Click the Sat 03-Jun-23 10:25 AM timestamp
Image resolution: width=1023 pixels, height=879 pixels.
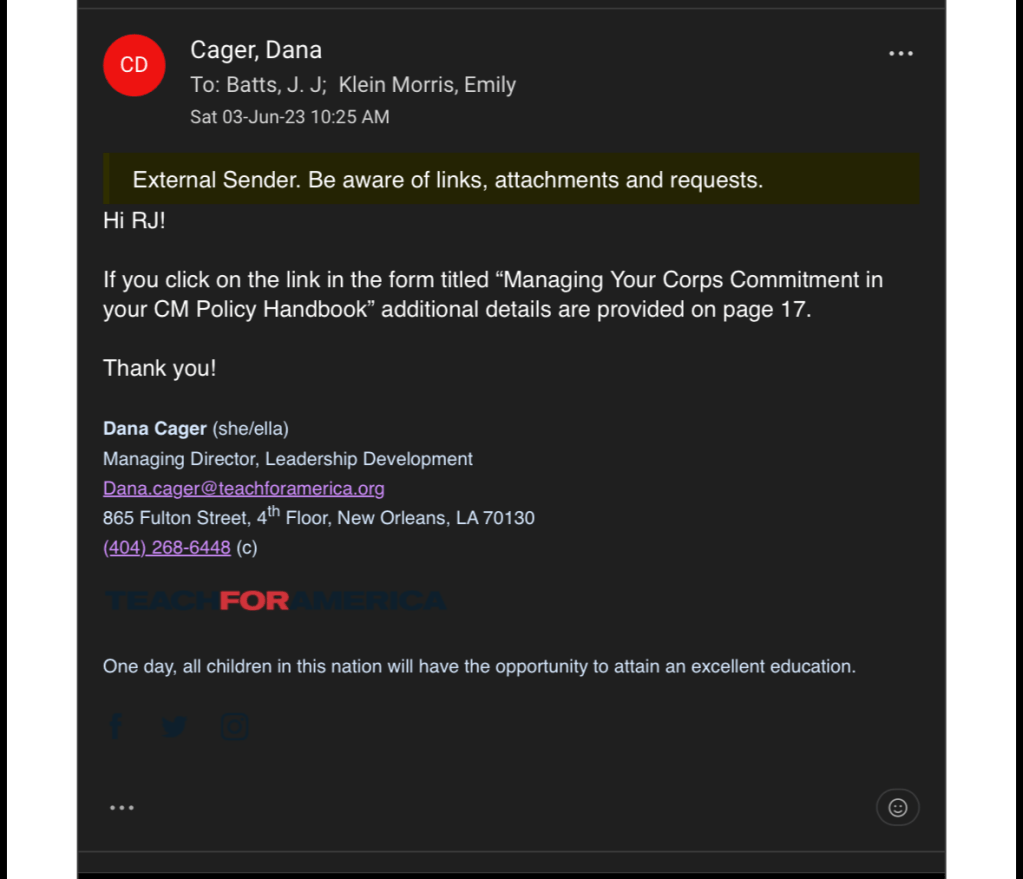pyautogui.click(x=290, y=117)
